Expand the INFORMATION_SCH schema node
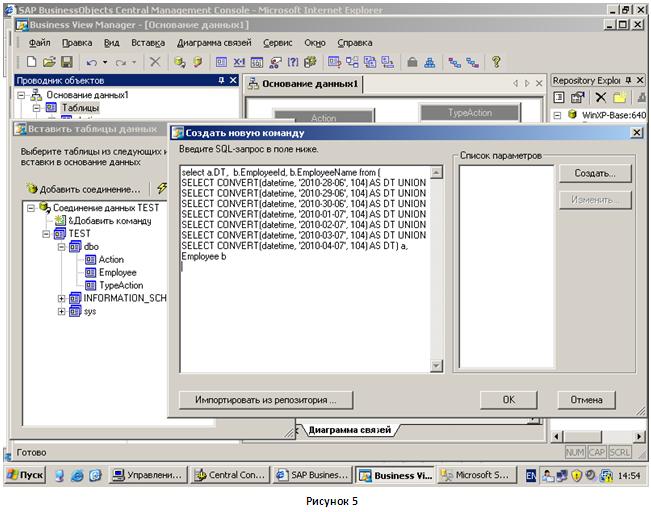The width and height of the screenshot is (651, 512). 61,299
